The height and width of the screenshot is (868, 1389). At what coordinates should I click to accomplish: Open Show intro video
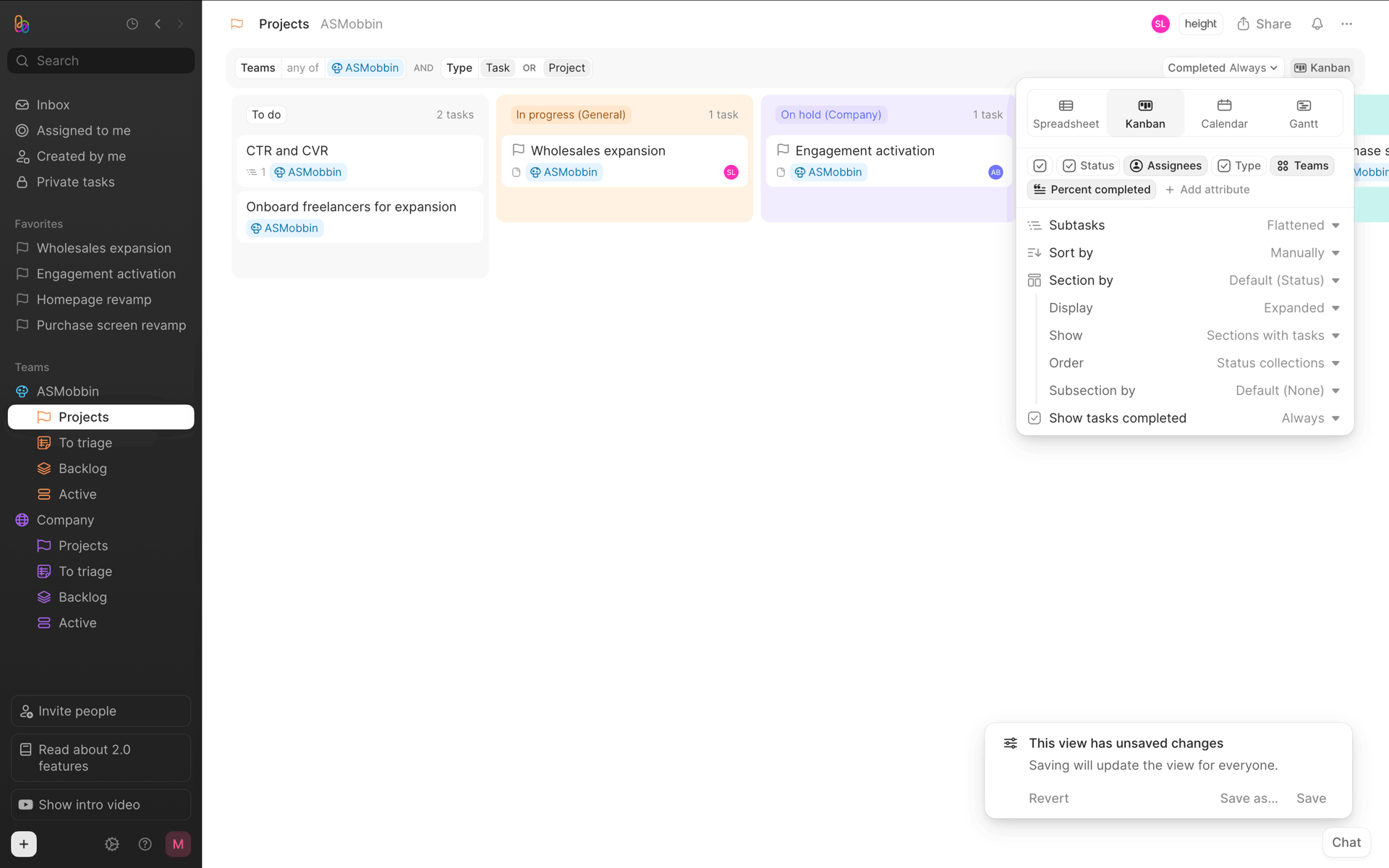click(101, 805)
